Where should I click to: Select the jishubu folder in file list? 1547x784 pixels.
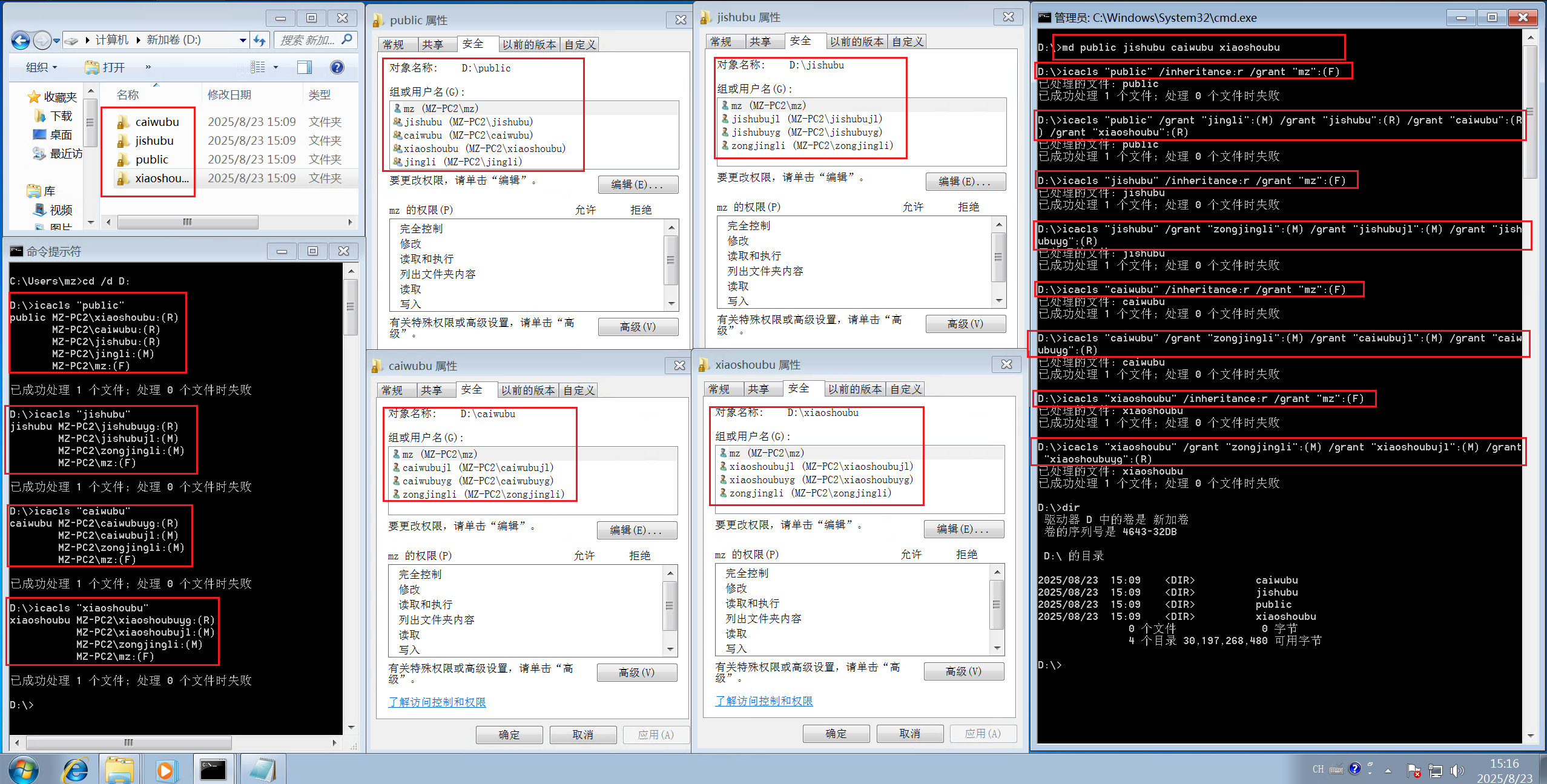(154, 140)
